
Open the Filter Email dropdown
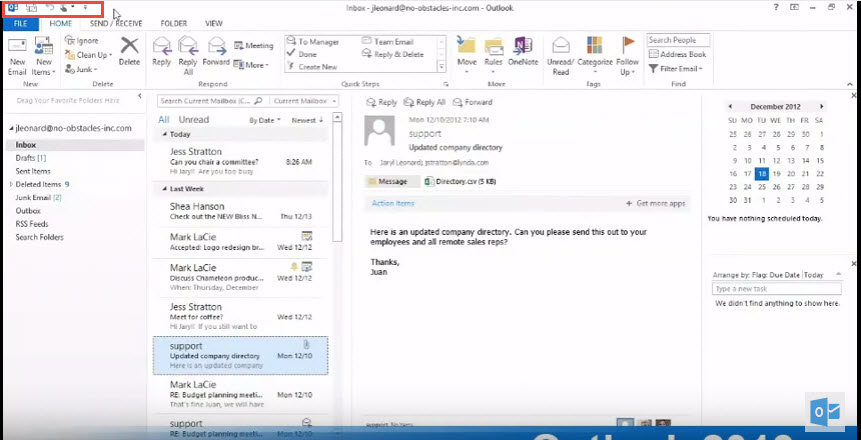point(675,69)
